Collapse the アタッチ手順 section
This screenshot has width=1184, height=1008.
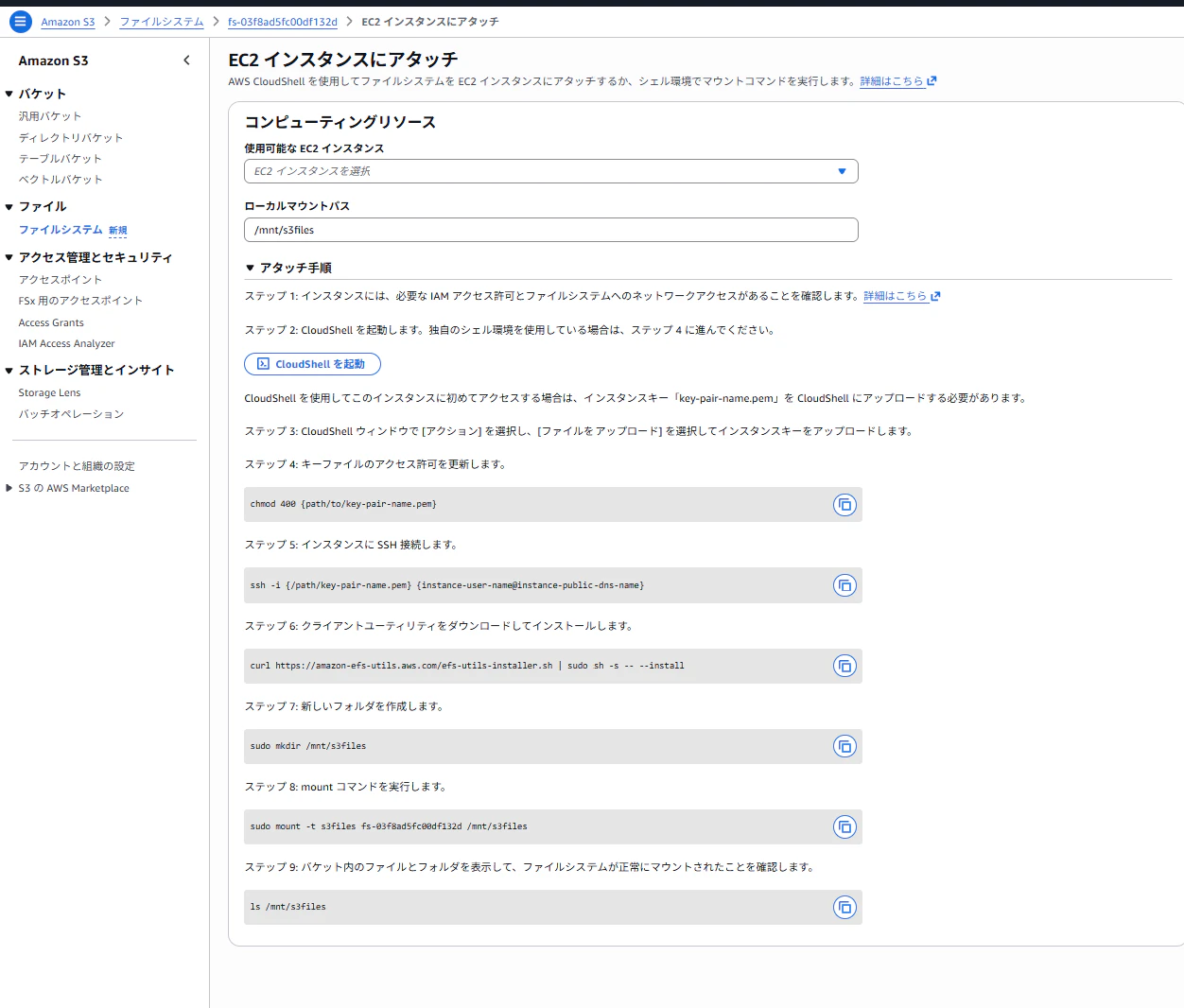tap(251, 268)
